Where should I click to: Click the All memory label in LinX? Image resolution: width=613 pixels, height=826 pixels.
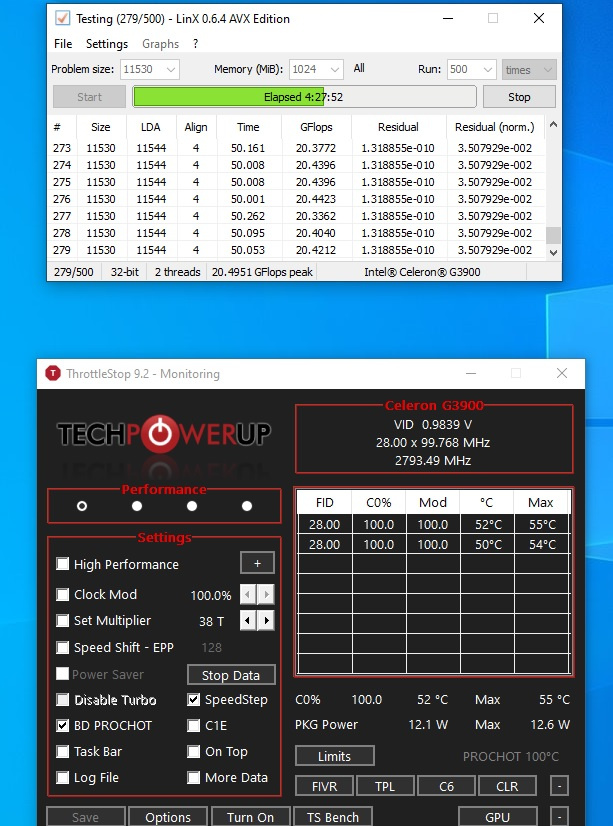pos(359,68)
